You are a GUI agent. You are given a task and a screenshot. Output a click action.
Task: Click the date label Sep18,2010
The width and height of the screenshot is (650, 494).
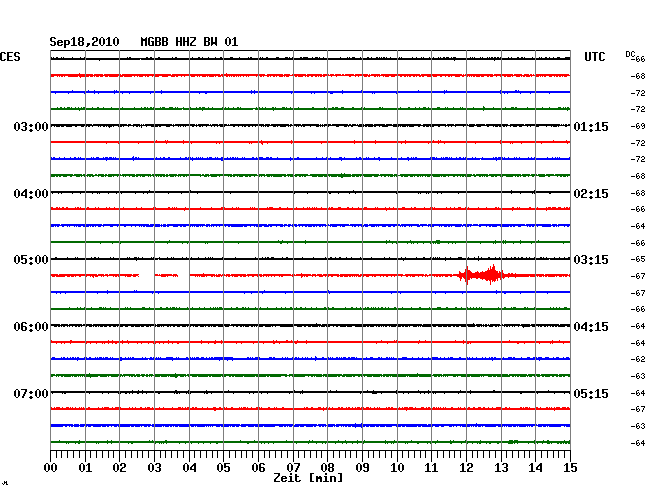pos(84,42)
